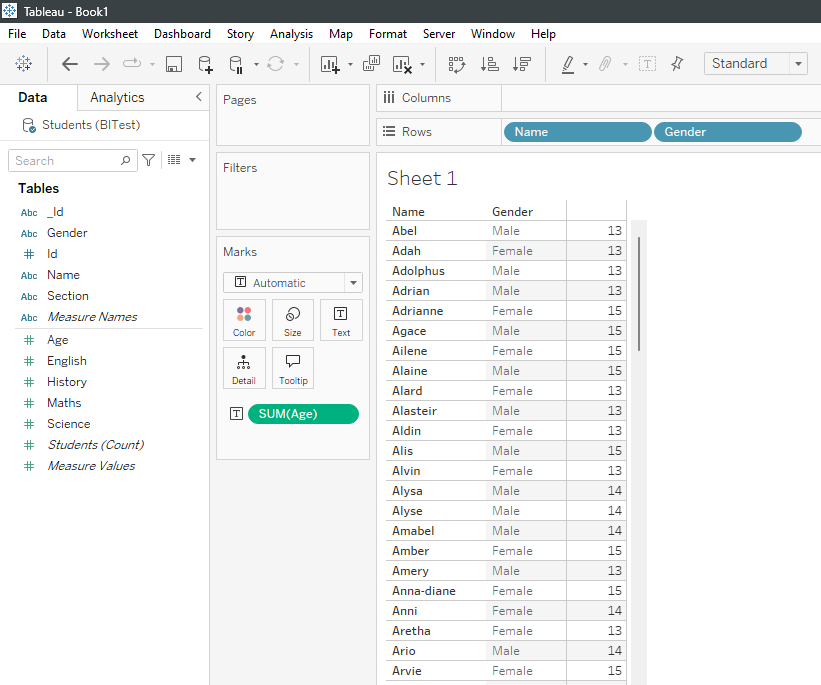Switch to the Data tab
The width and height of the screenshot is (821, 685).
[32, 97]
